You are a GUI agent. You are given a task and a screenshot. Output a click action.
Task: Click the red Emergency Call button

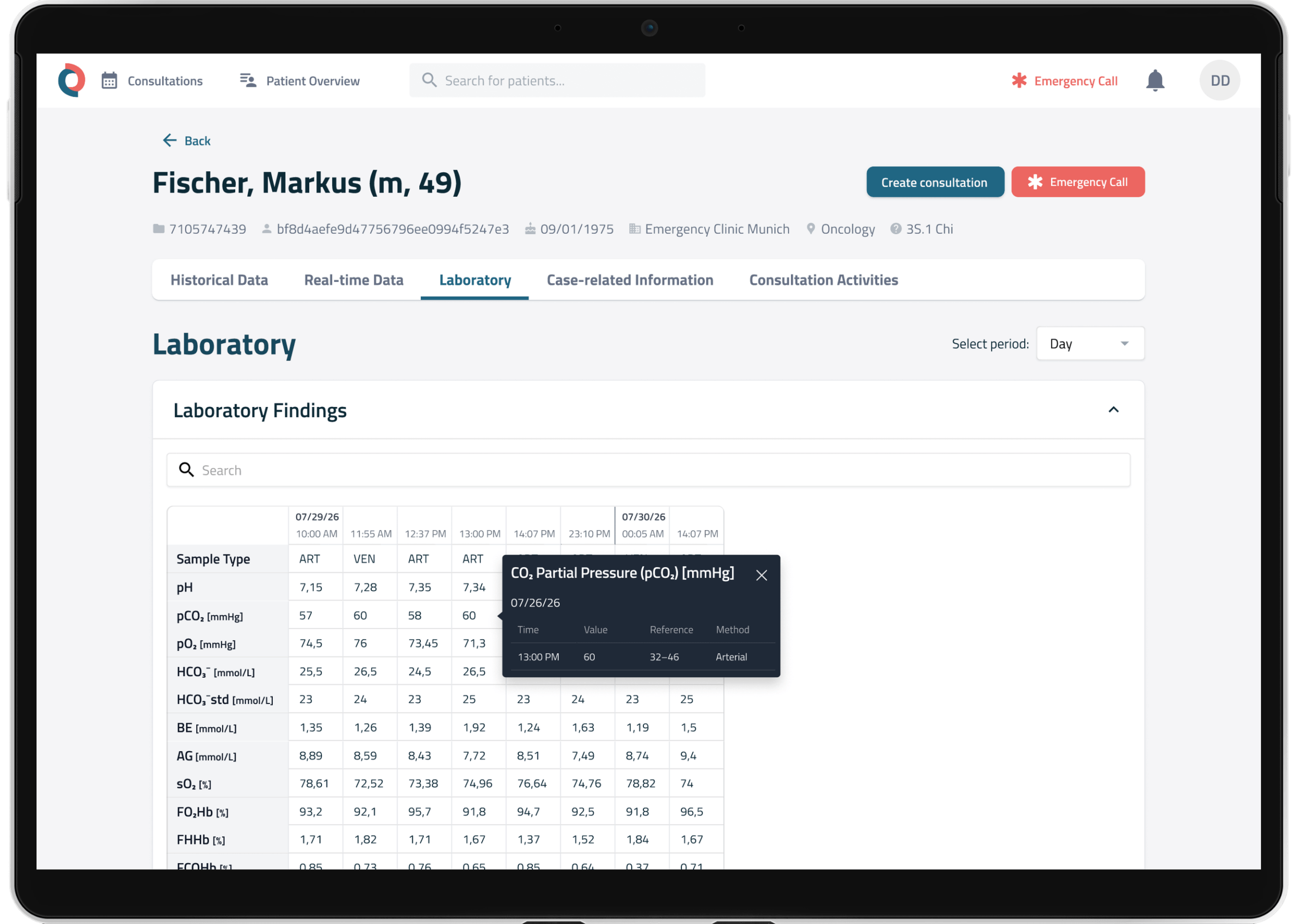[1077, 182]
